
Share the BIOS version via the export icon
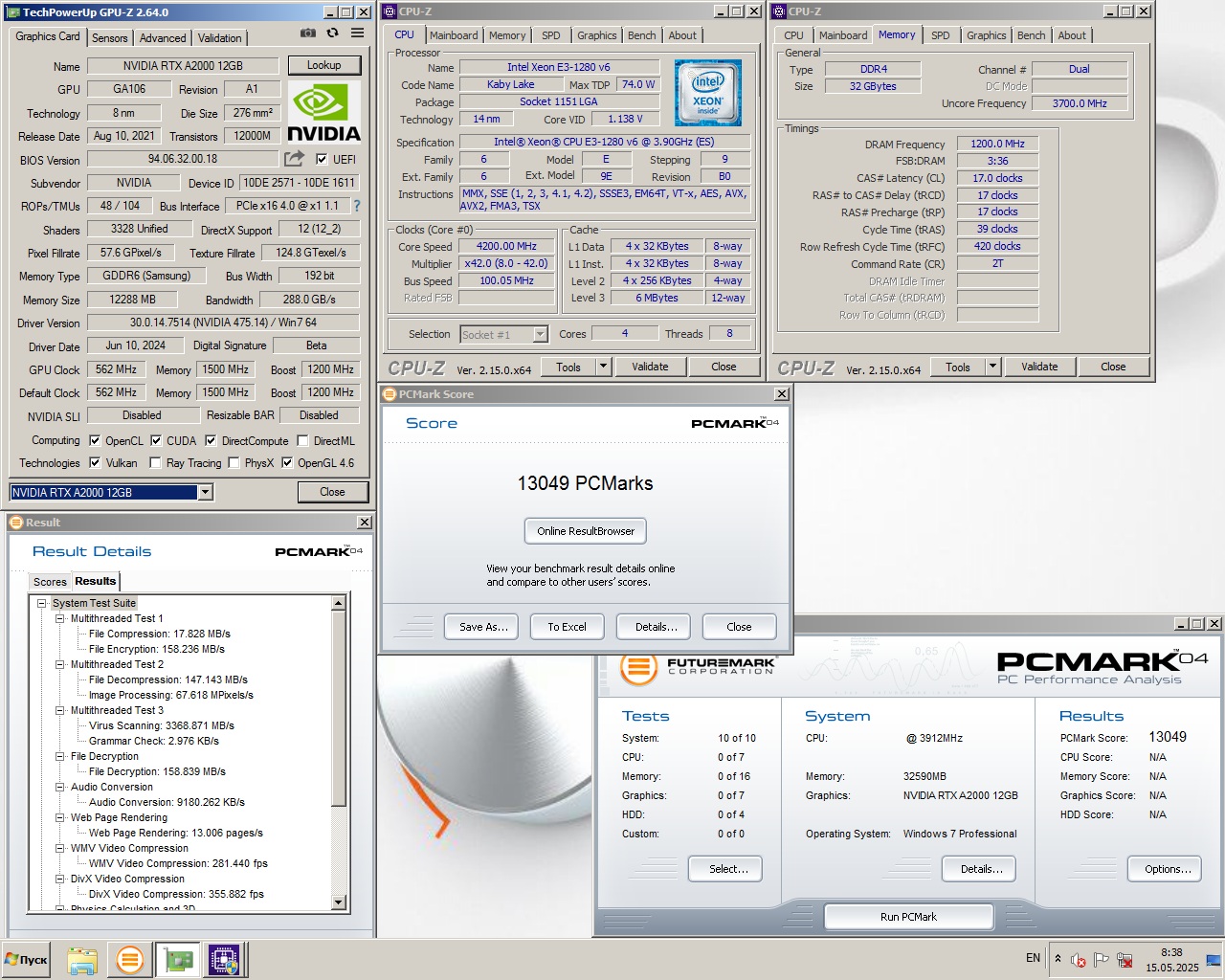tap(294, 159)
